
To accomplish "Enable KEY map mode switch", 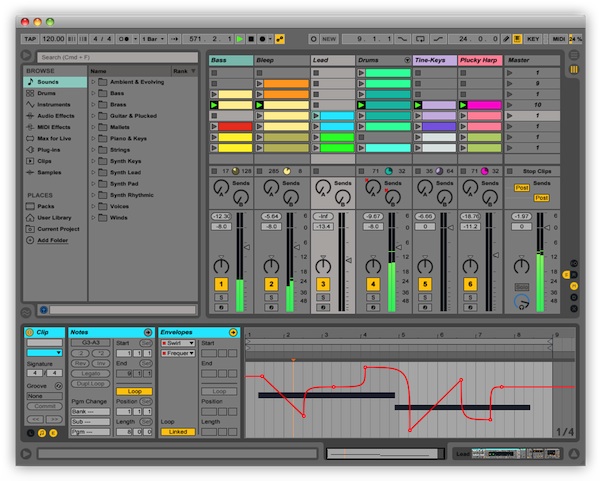I will click(533, 39).
